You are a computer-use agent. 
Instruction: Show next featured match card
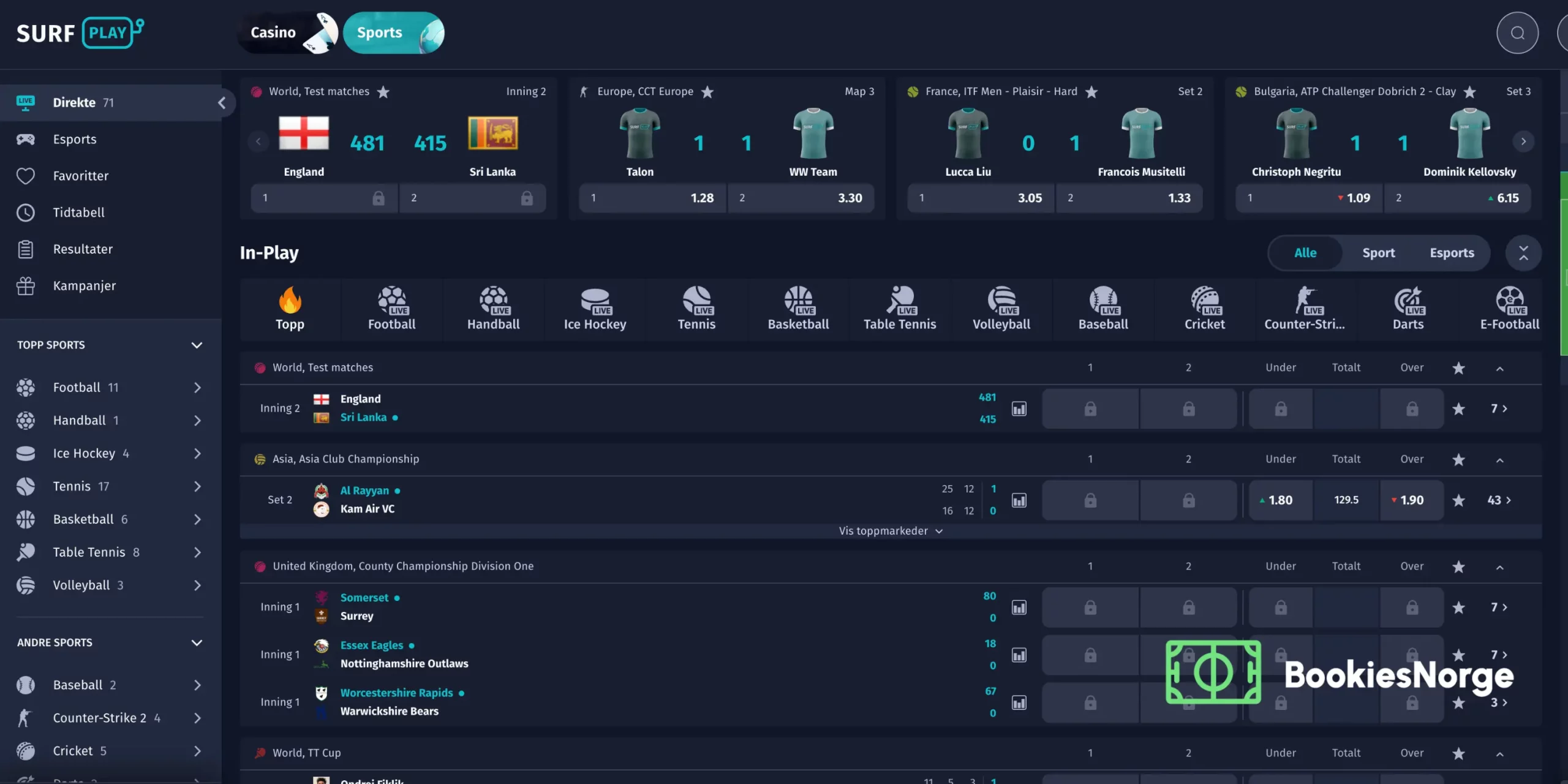[1523, 141]
